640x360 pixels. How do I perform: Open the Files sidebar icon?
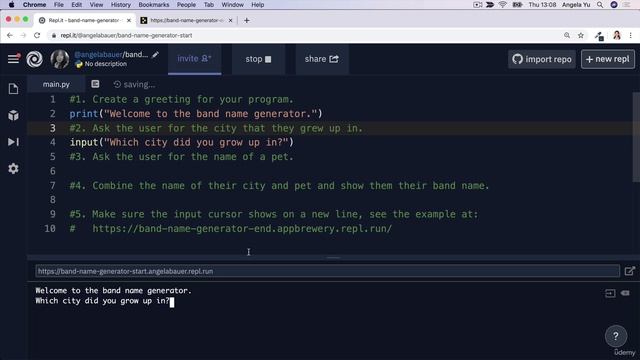point(13,89)
